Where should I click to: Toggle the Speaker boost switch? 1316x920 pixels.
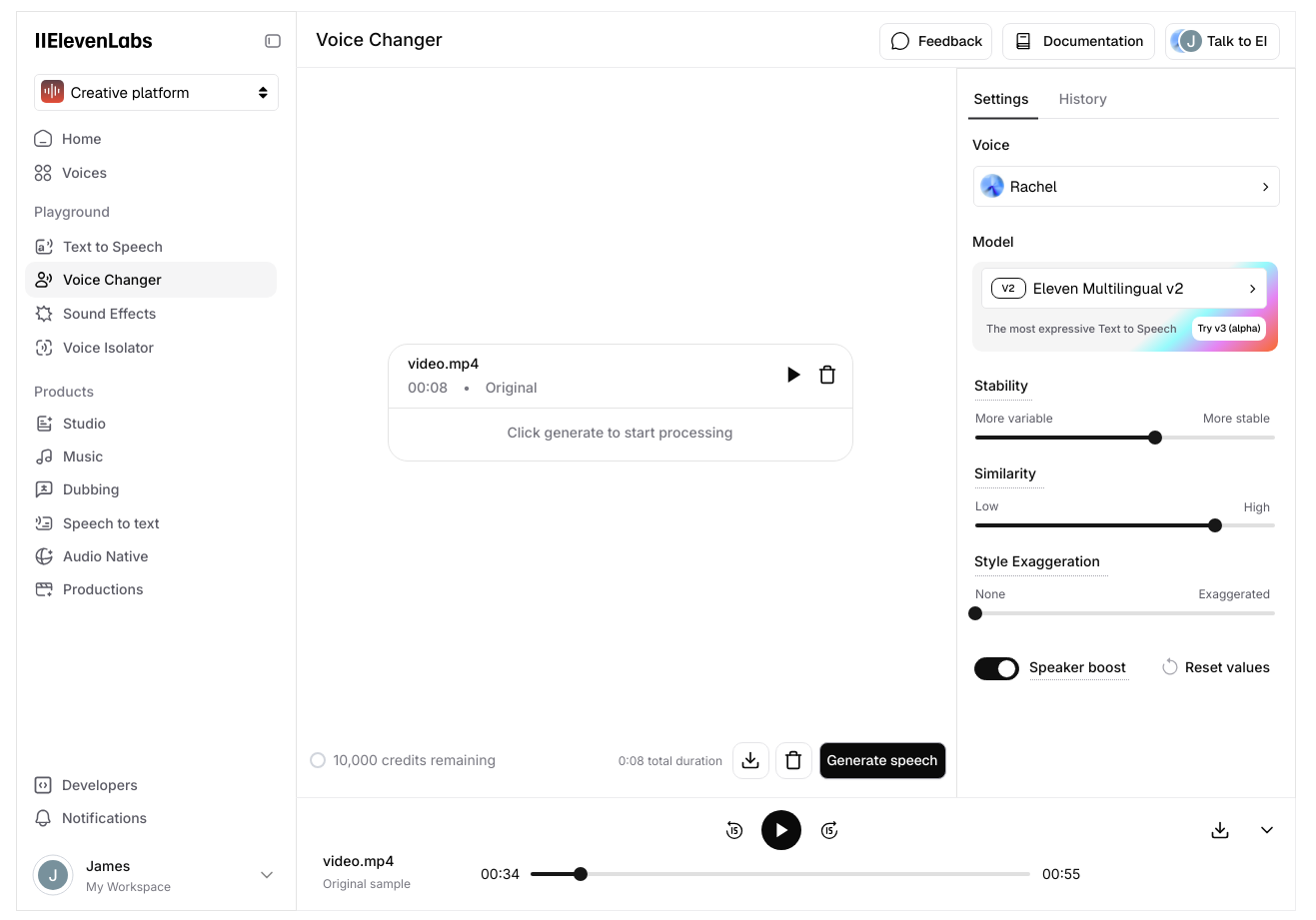[996, 668]
